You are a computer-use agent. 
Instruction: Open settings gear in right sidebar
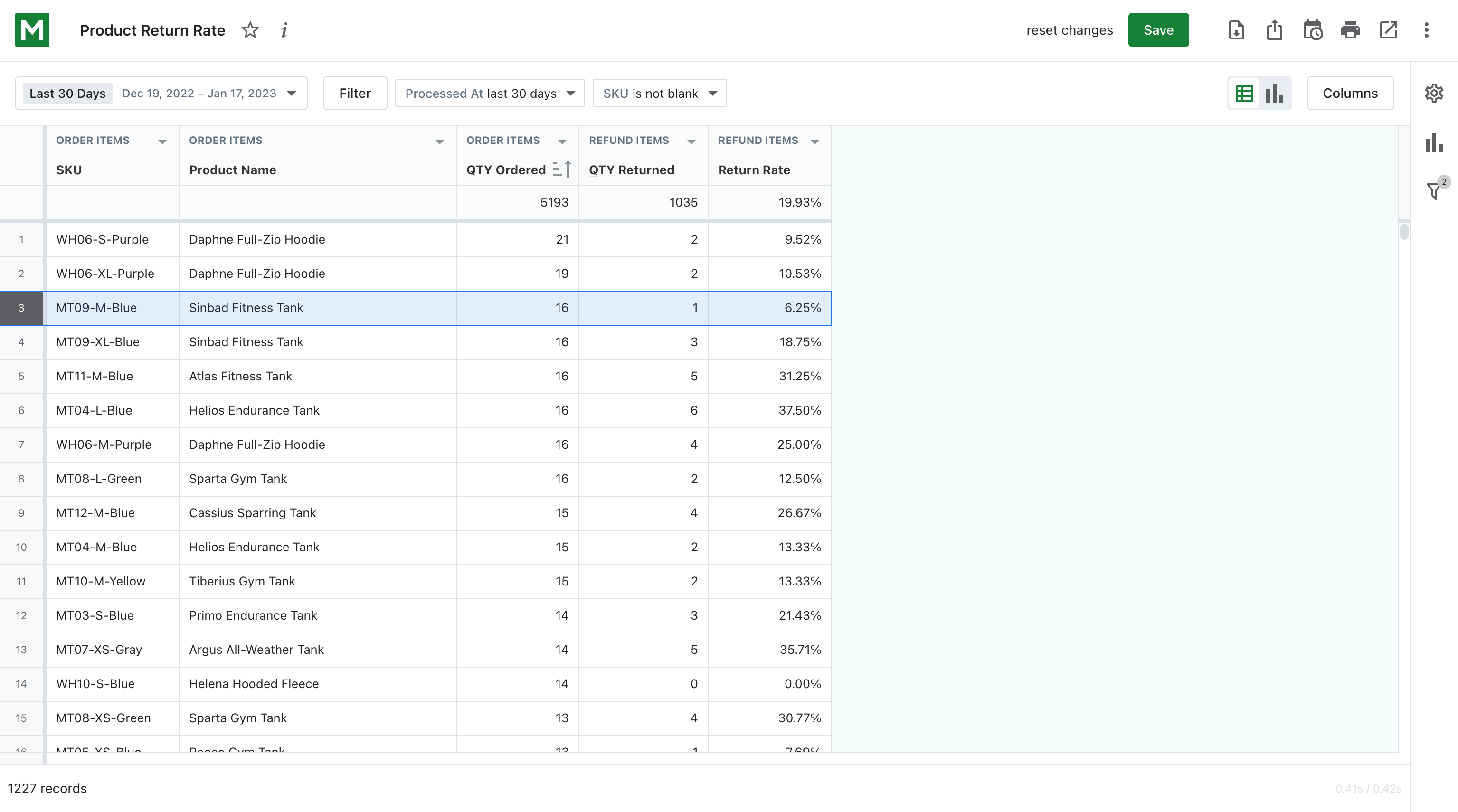pyautogui.click(x=1434, y=93)
